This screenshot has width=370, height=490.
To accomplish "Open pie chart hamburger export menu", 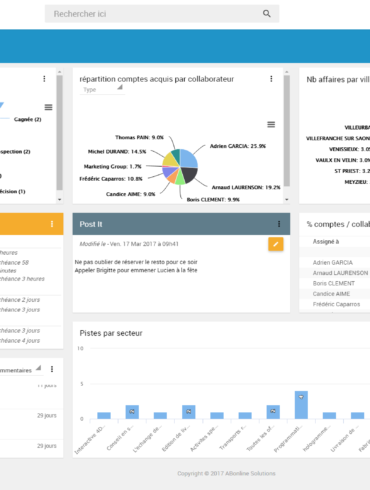I will 271,124.
